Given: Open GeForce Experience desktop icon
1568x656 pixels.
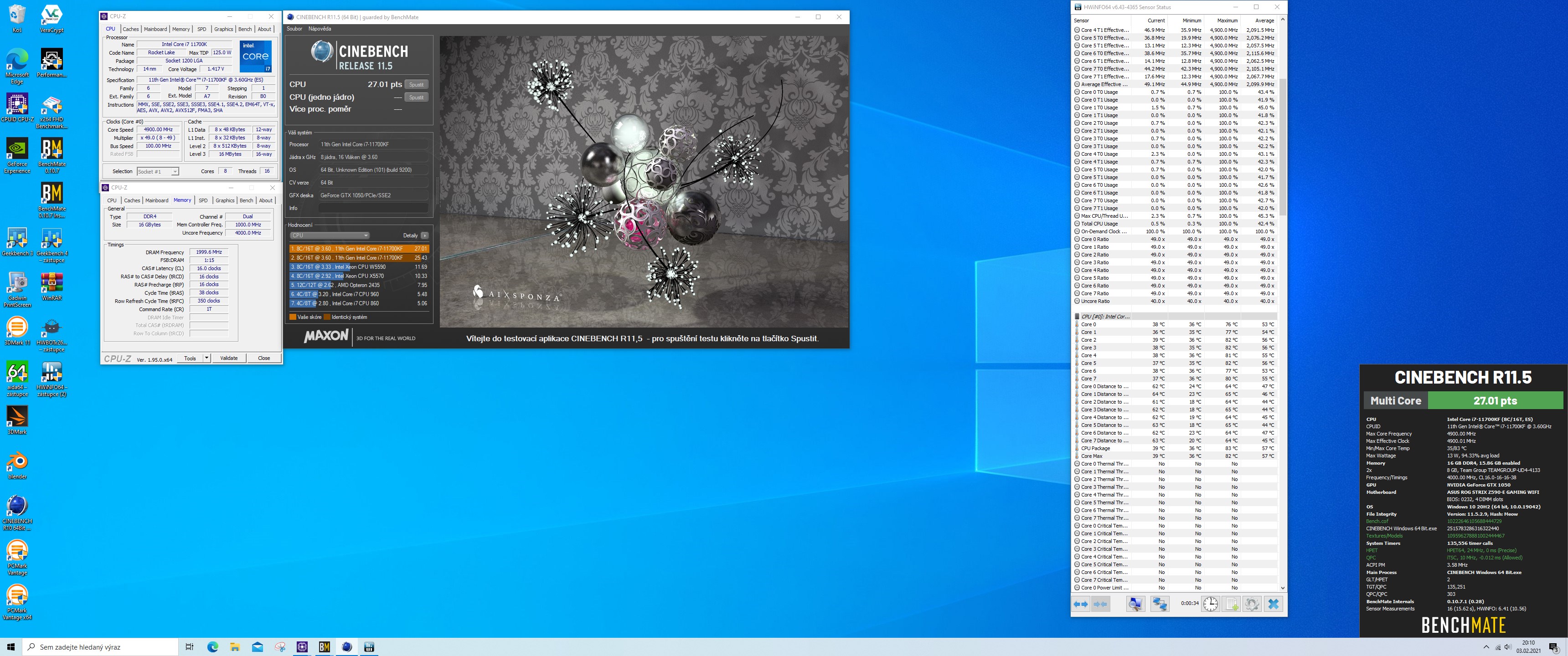Looking at the screenshot, I should (x=17, y=156).
